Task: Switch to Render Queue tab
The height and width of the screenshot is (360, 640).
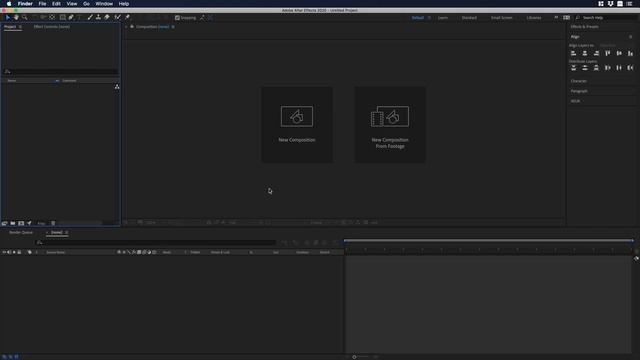Action: click(21, 233)
